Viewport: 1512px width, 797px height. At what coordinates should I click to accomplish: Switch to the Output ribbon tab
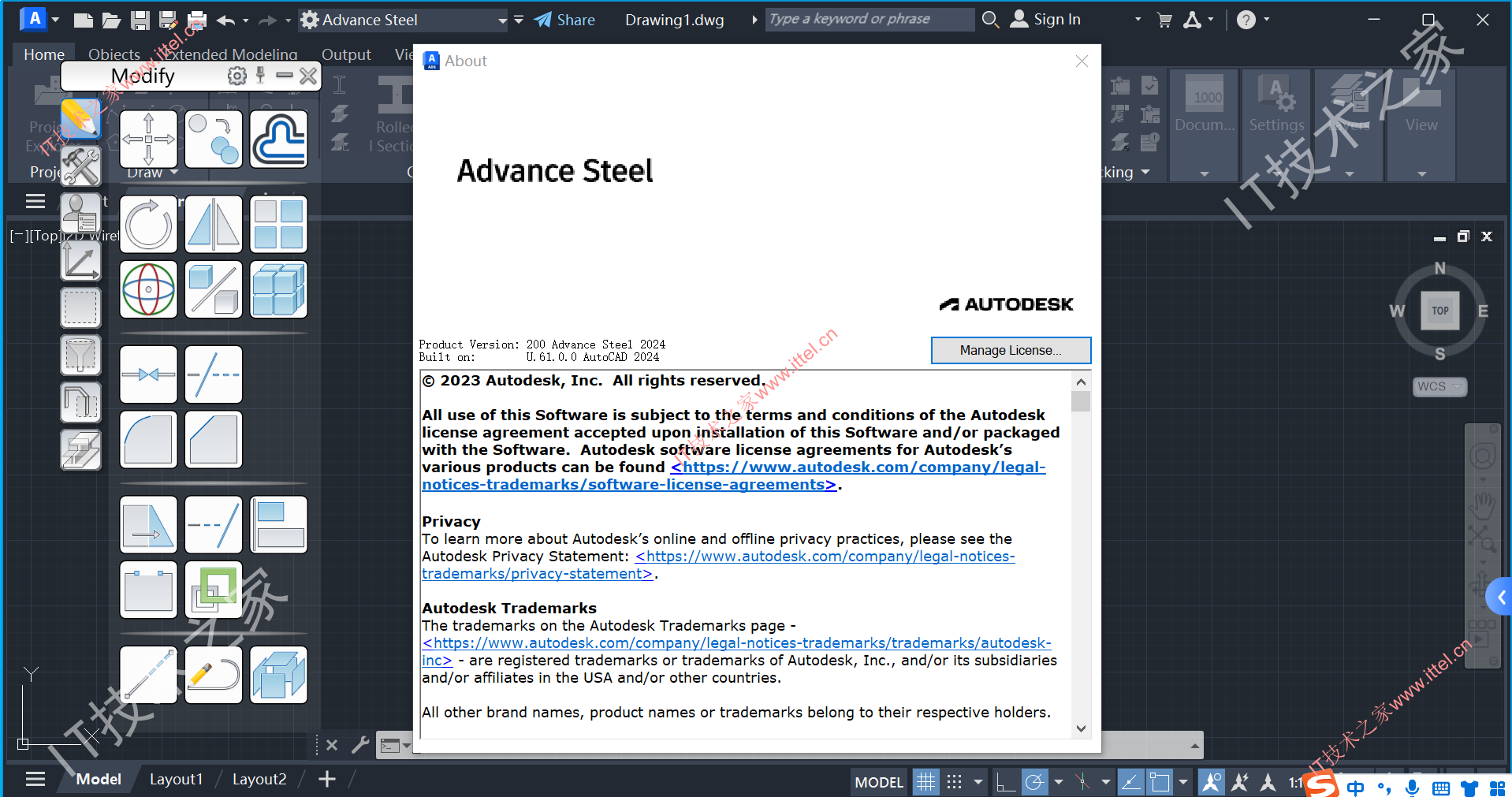coord(346,54)
